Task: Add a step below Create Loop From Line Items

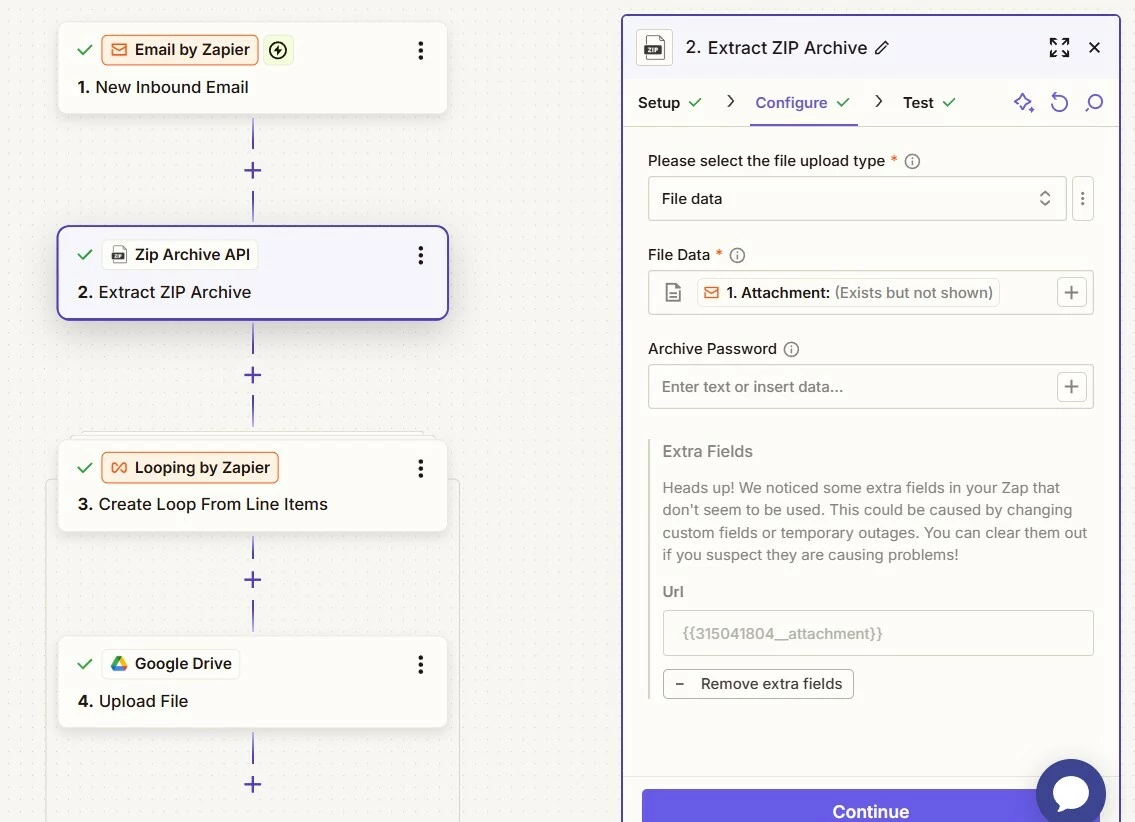Action: pyautogui.click(x=253, y=580)
